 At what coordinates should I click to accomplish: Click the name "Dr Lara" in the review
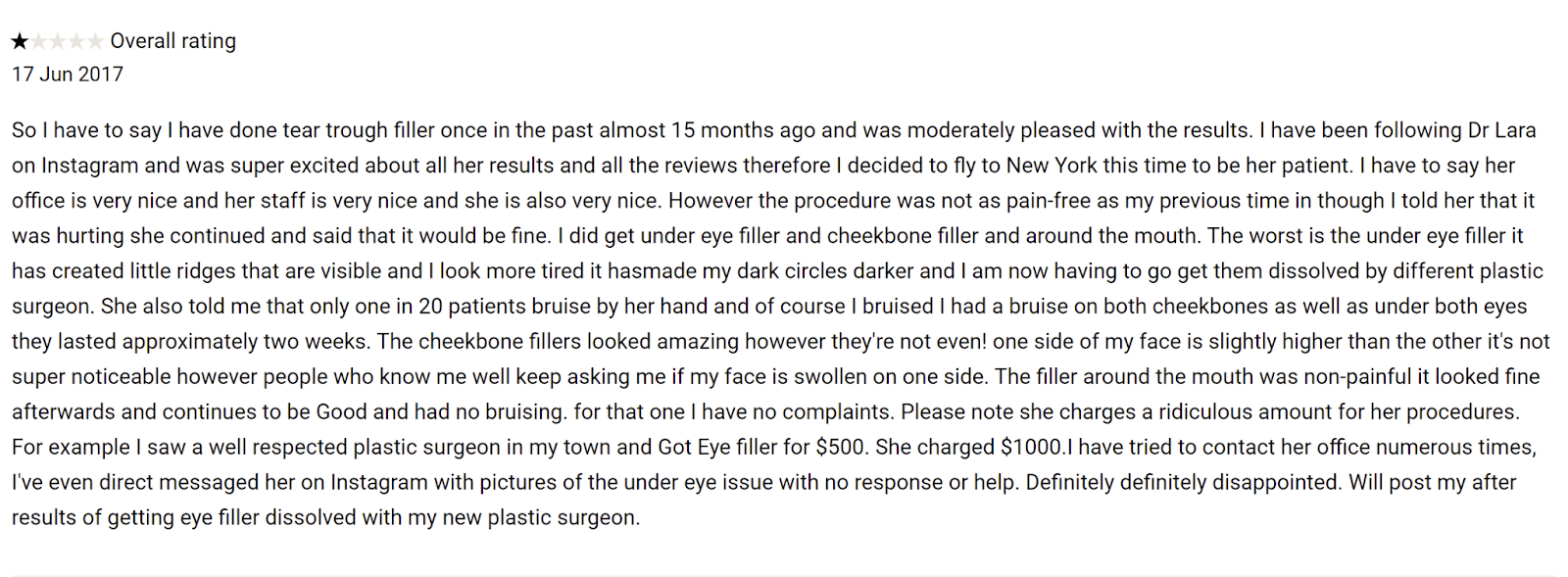pyautogui.click(x=1501, y=130)
